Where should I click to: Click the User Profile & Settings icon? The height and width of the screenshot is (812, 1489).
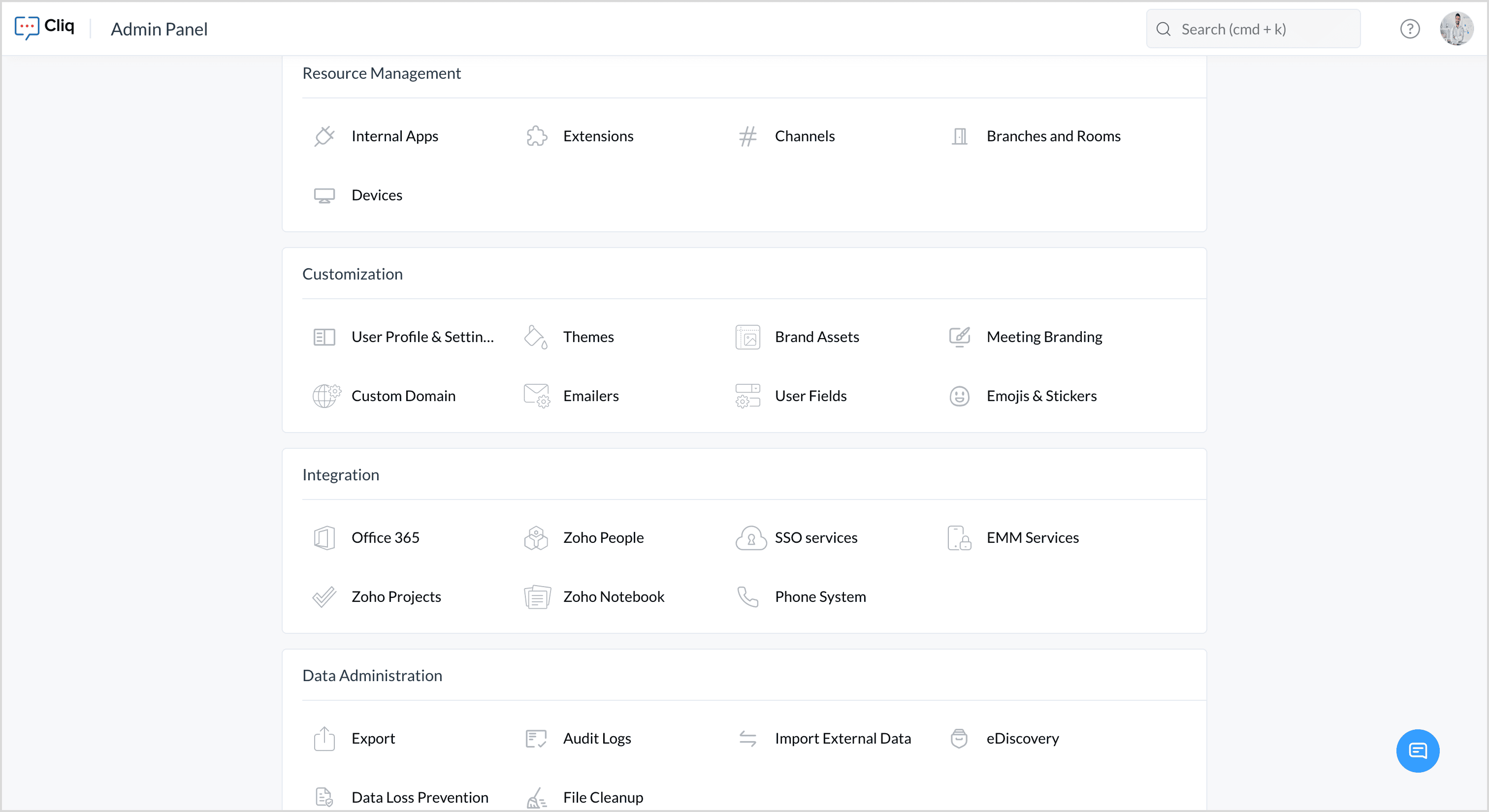[x=324, y=337]
